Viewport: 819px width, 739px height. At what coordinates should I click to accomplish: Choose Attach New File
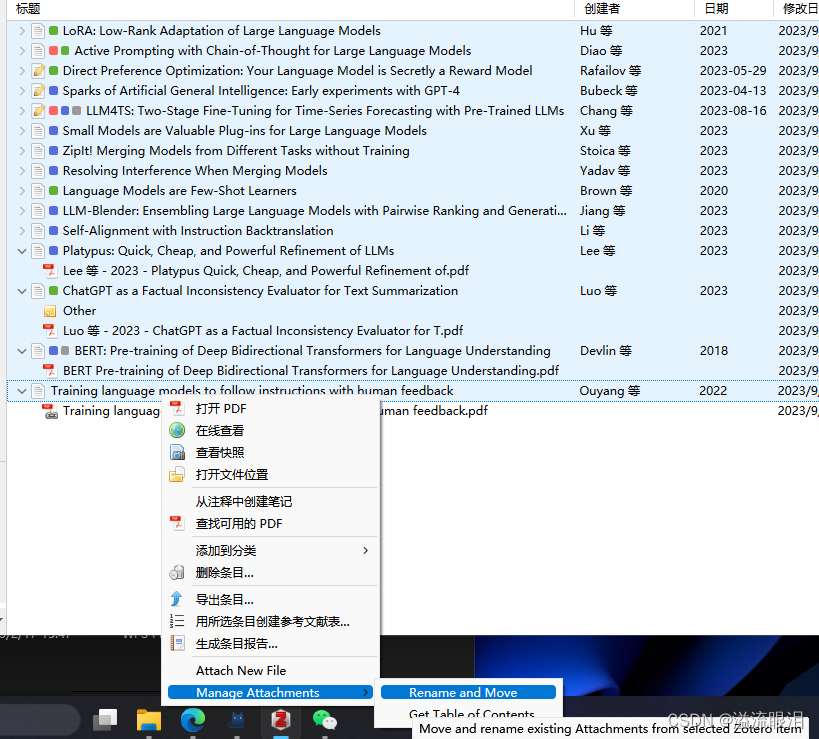pos(273,671)
